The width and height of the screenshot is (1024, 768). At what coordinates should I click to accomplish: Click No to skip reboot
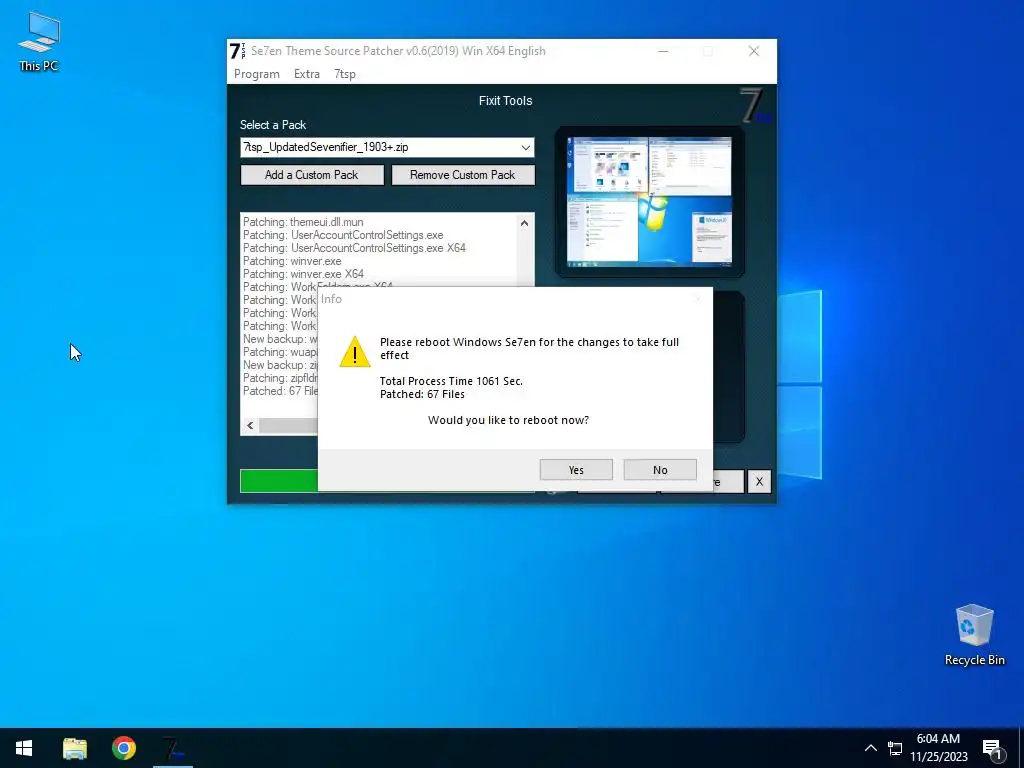point(660,470)
